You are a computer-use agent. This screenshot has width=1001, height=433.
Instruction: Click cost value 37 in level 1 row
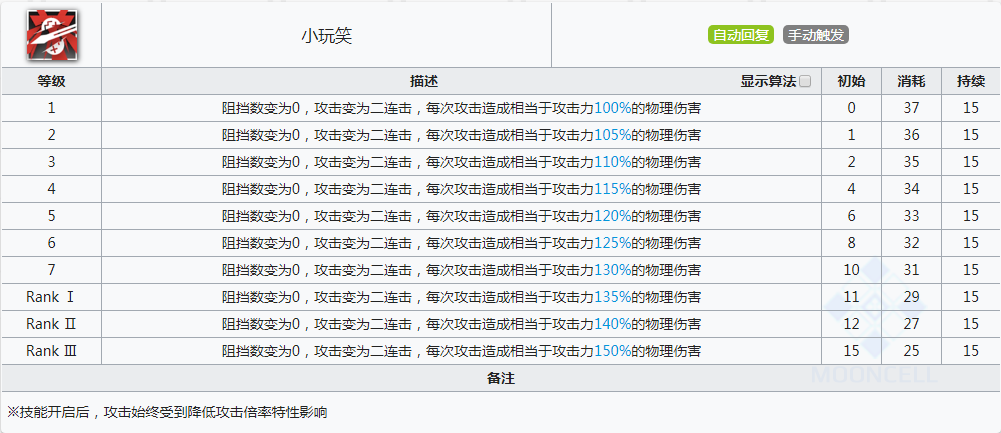(911, 108)
